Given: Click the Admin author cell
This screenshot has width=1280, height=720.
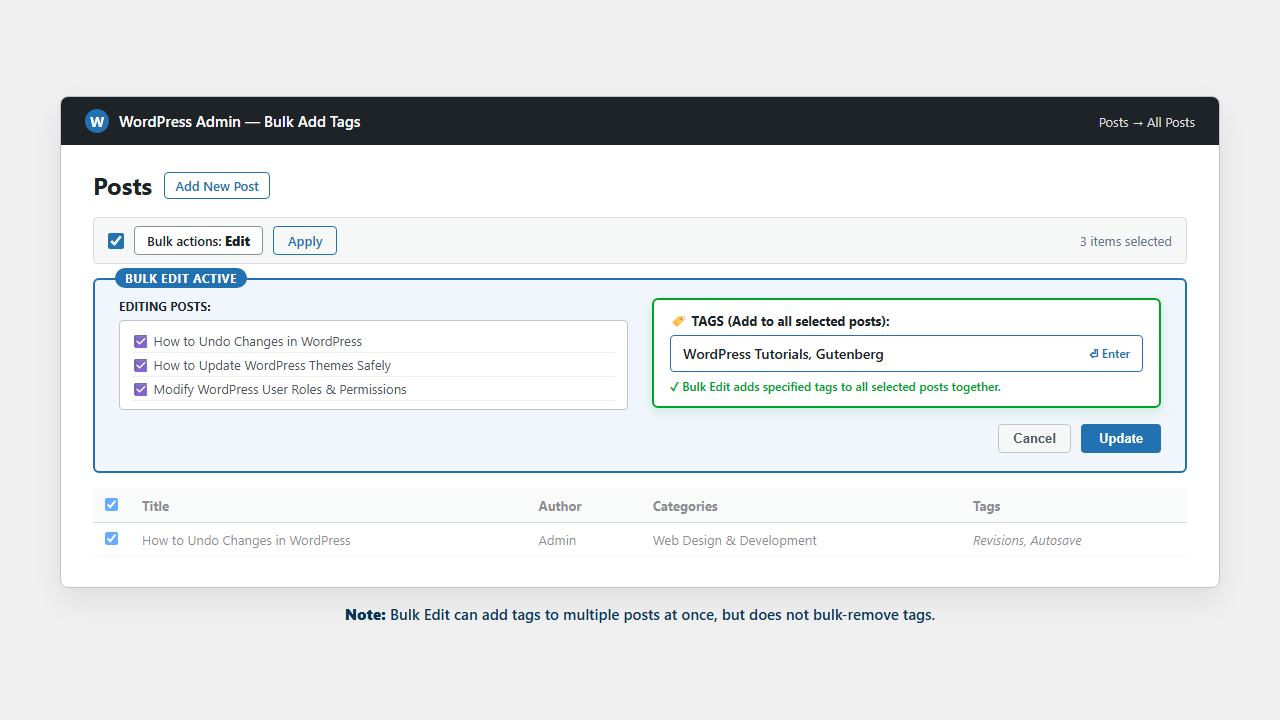Looking at the screenshot, I should coord(557,540).
